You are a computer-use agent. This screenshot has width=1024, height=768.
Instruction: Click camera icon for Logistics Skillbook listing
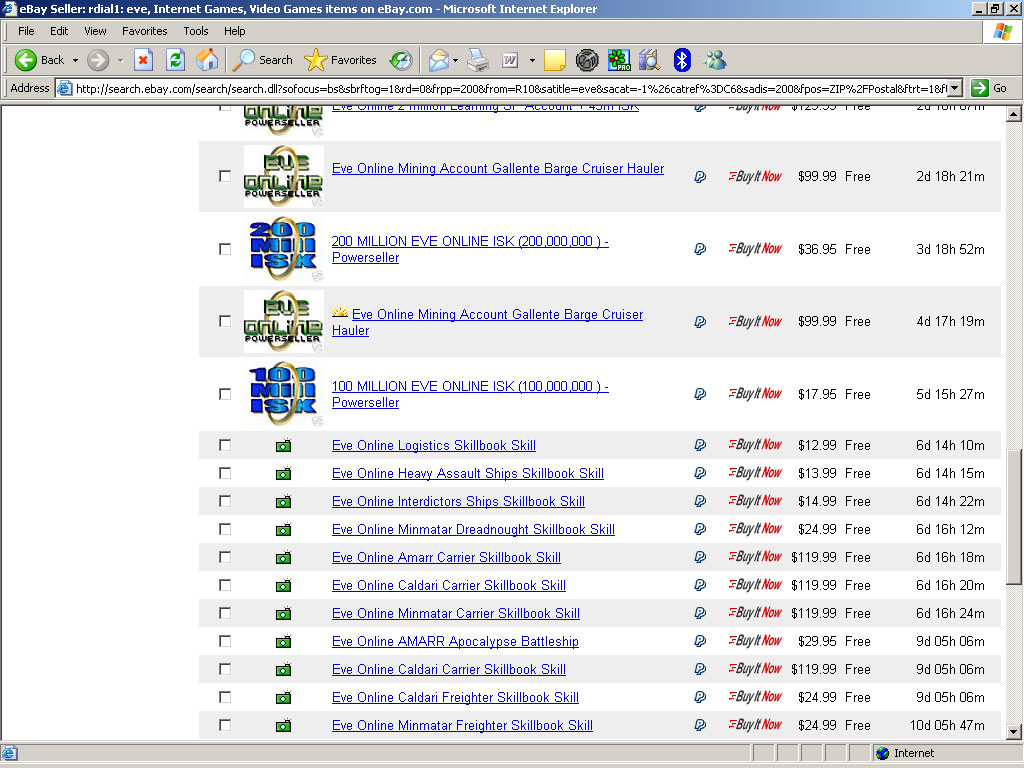(283, 446)
